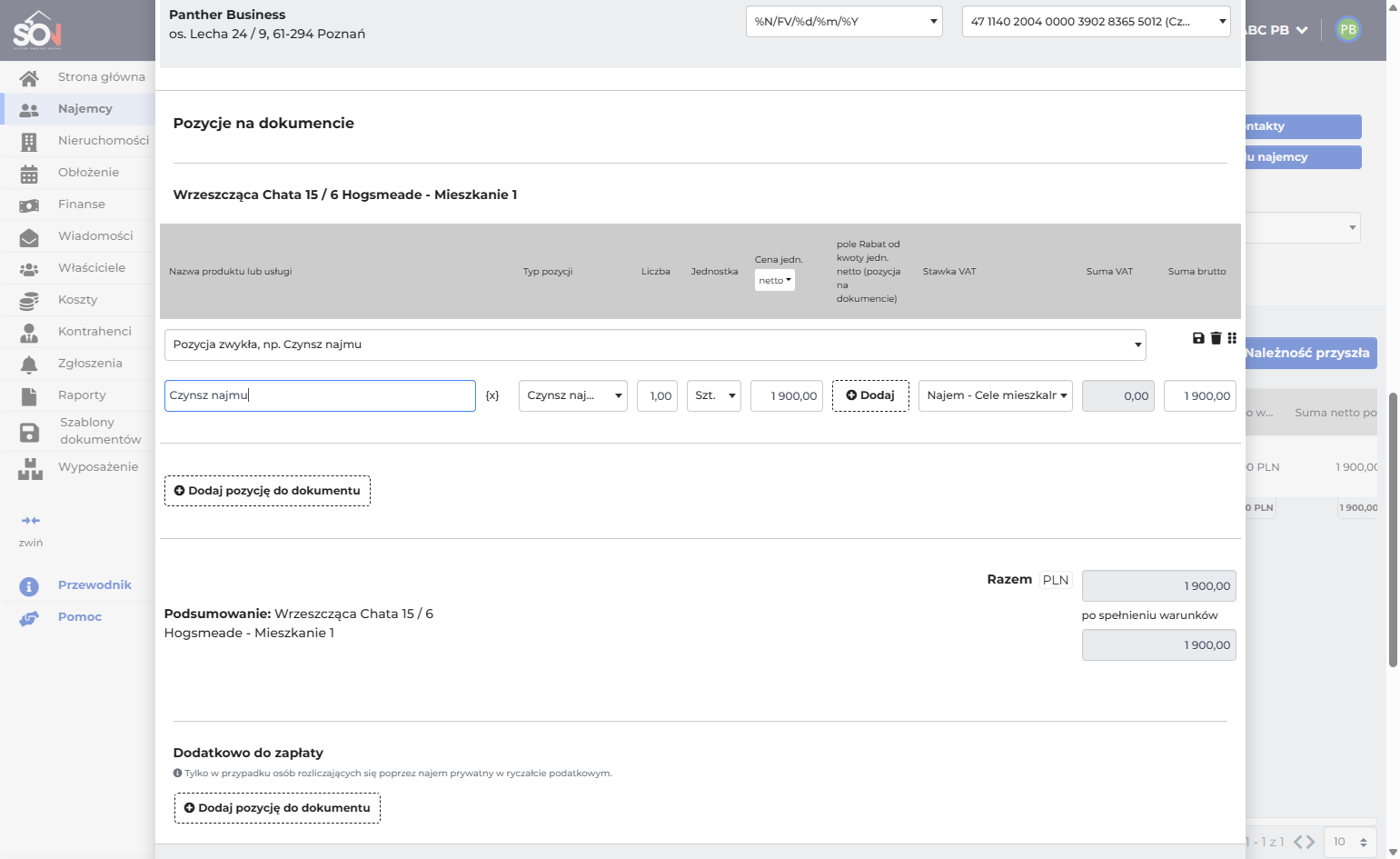
Task: Click the save icon on the position row
Action: coord(1198,338)
